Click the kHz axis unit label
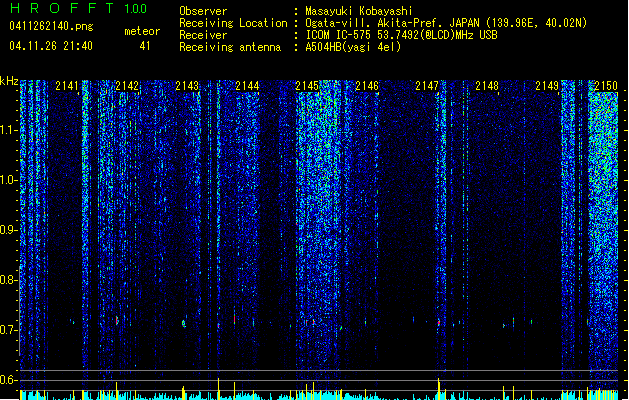This screenshot has width=629, height=400. [9, 81]
